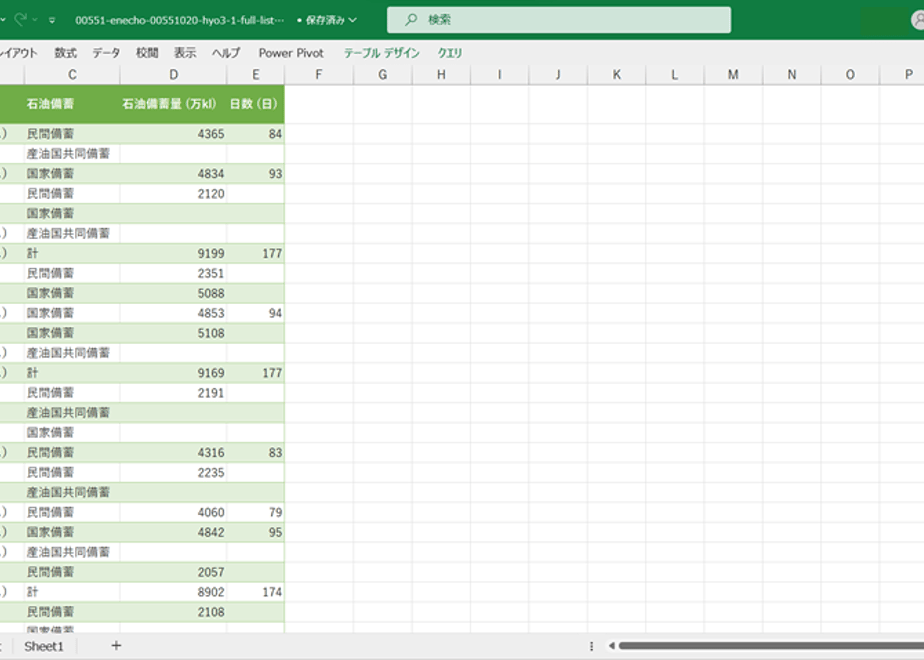Click the horizontal scrollbar left arrow
The height and width of the screenshot is (660, 924).
click(612, 646)
